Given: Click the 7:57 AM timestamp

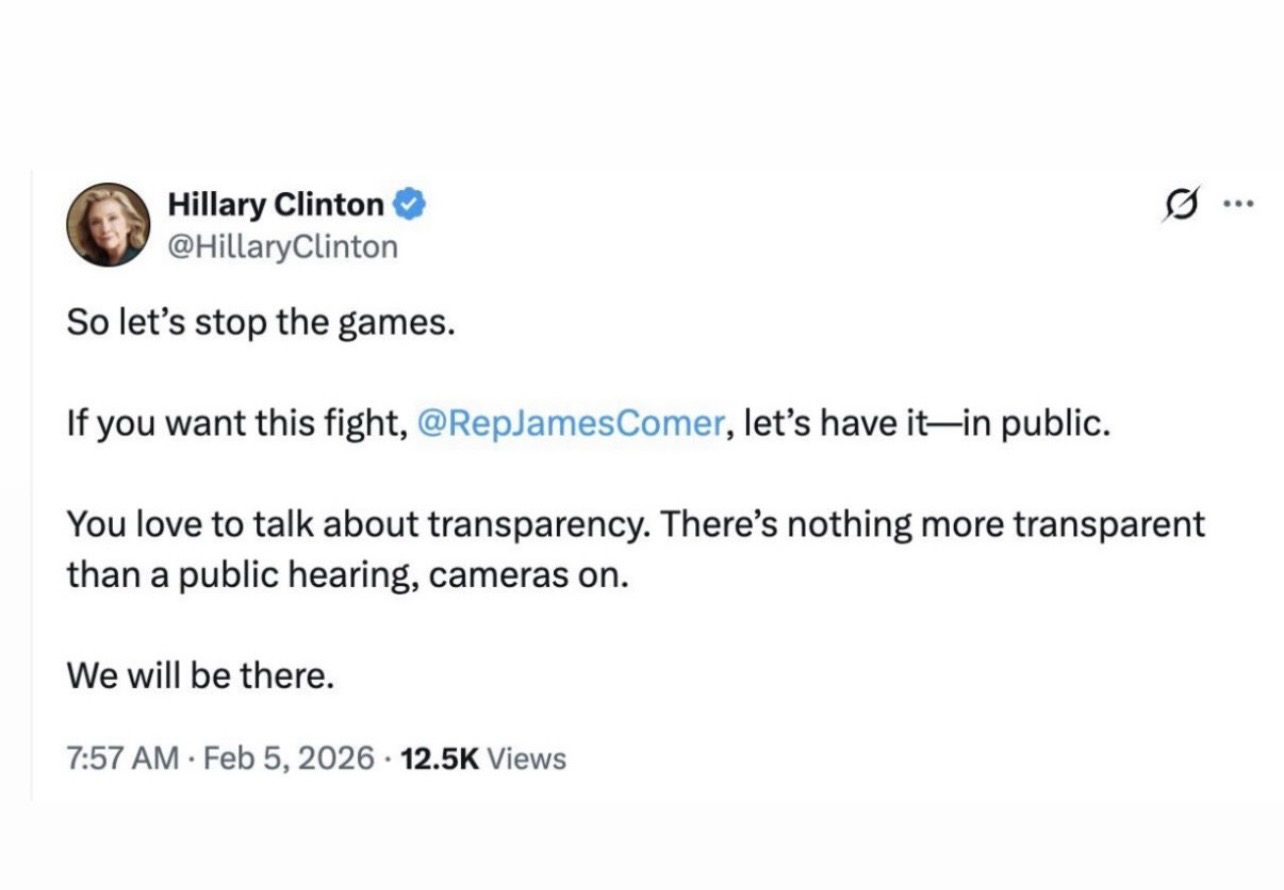Looking at the screenshot, I should [x=122, y=759].
